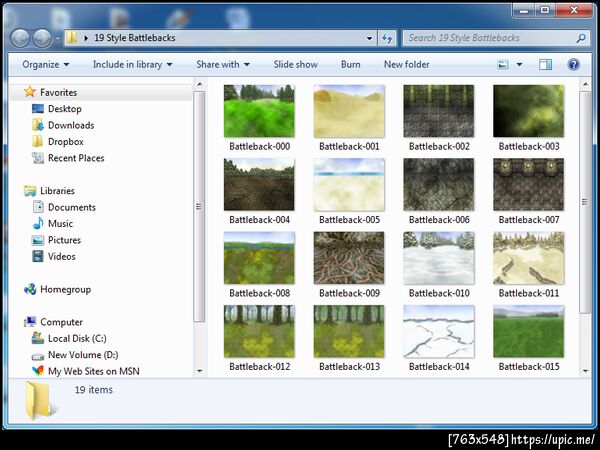Open the Music library icon
Viewport: 600px width, 450px height.
38,223
